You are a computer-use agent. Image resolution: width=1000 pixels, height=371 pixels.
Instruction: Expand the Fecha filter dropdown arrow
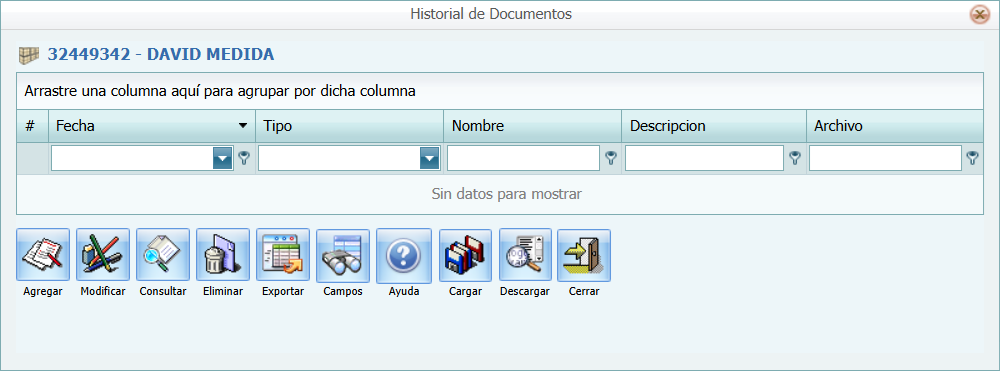[x=223, y=158]
